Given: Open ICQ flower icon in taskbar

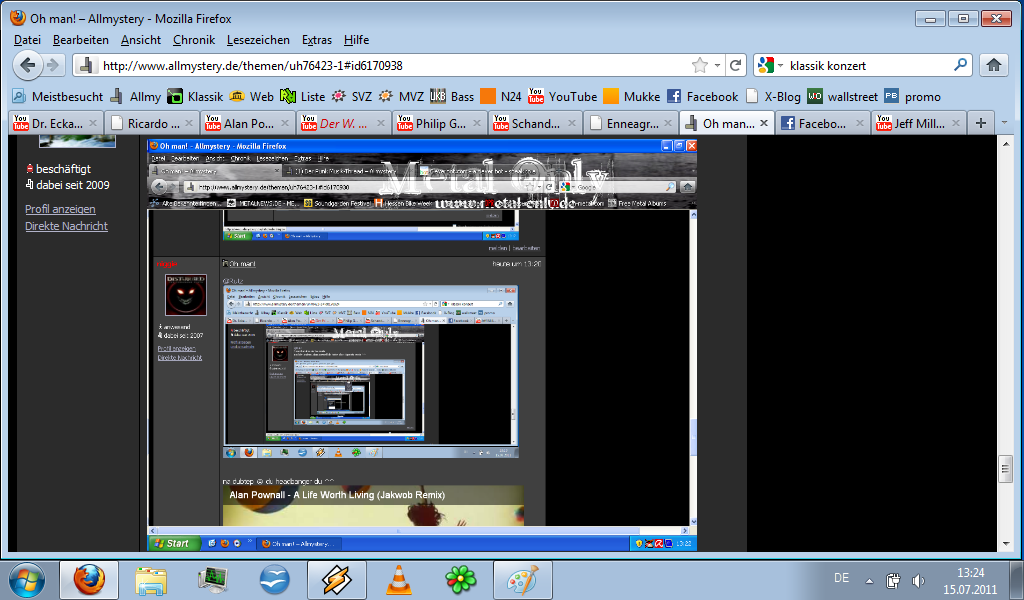Looking at the screenshot, I should point(460,580).
